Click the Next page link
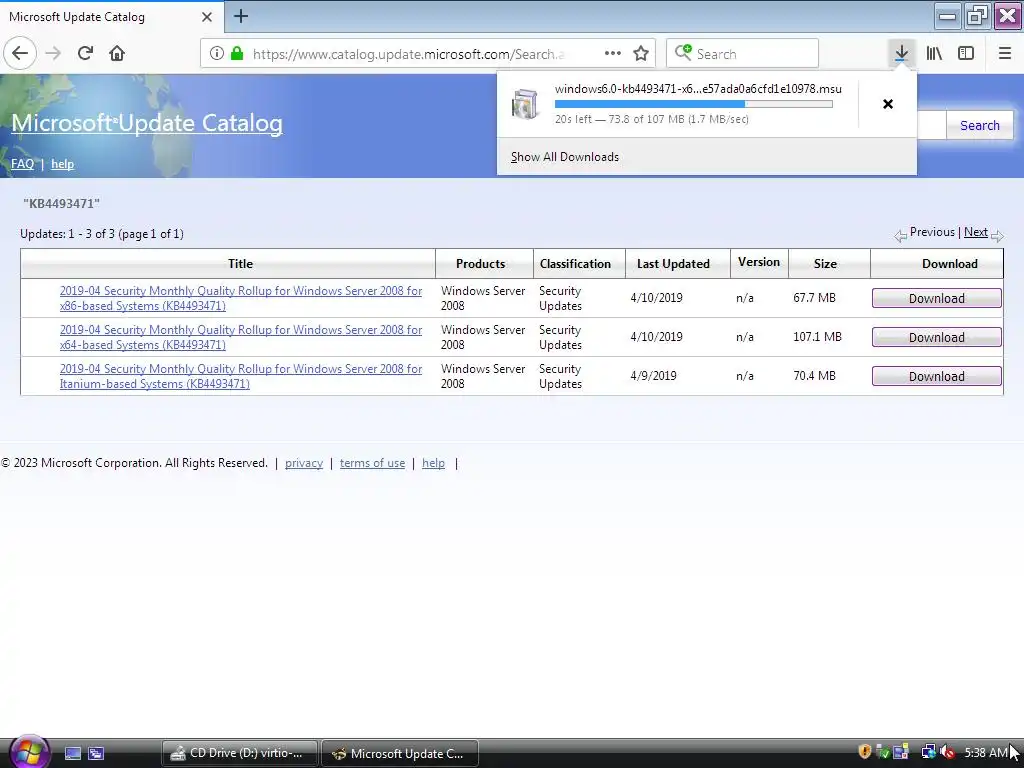The width and height of the screenshot is (1024, 768). click(976, 232)
